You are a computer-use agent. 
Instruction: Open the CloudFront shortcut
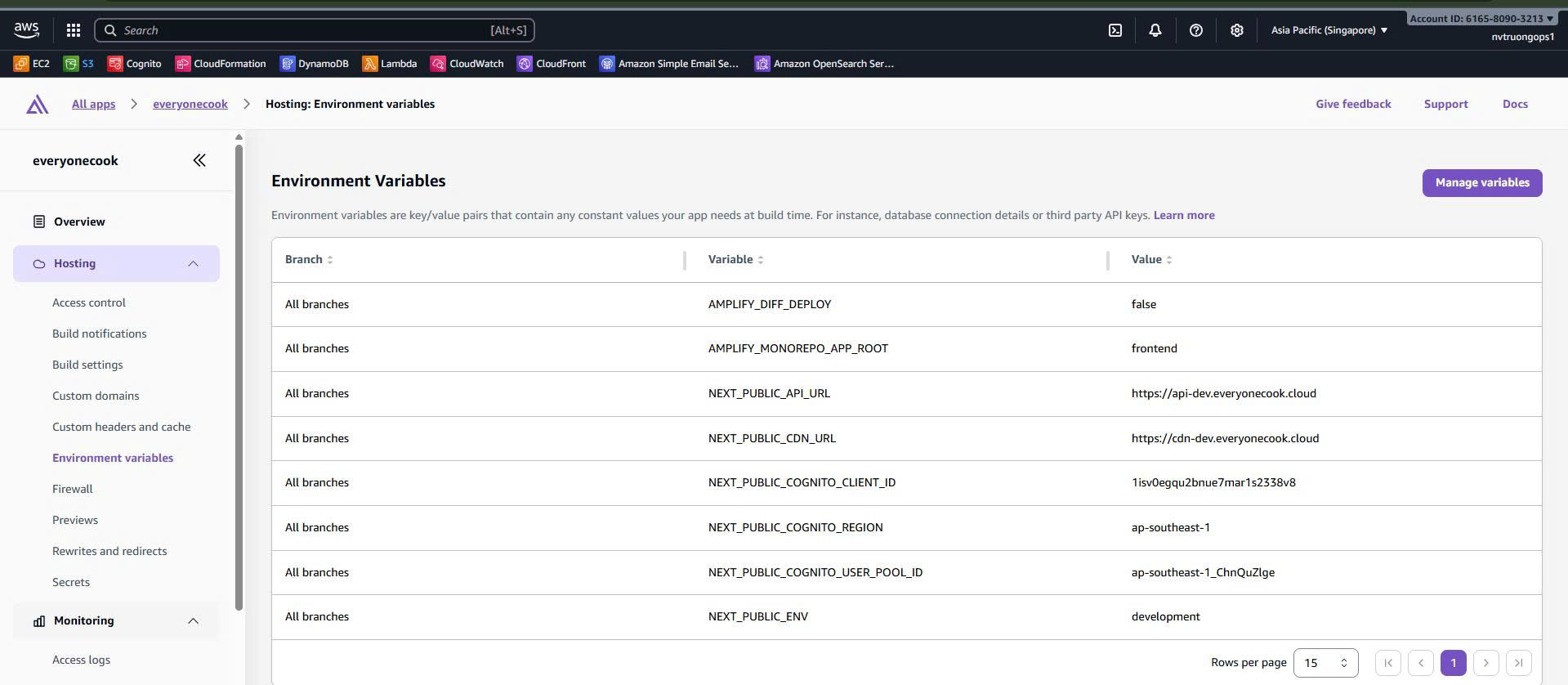[552, 63]
